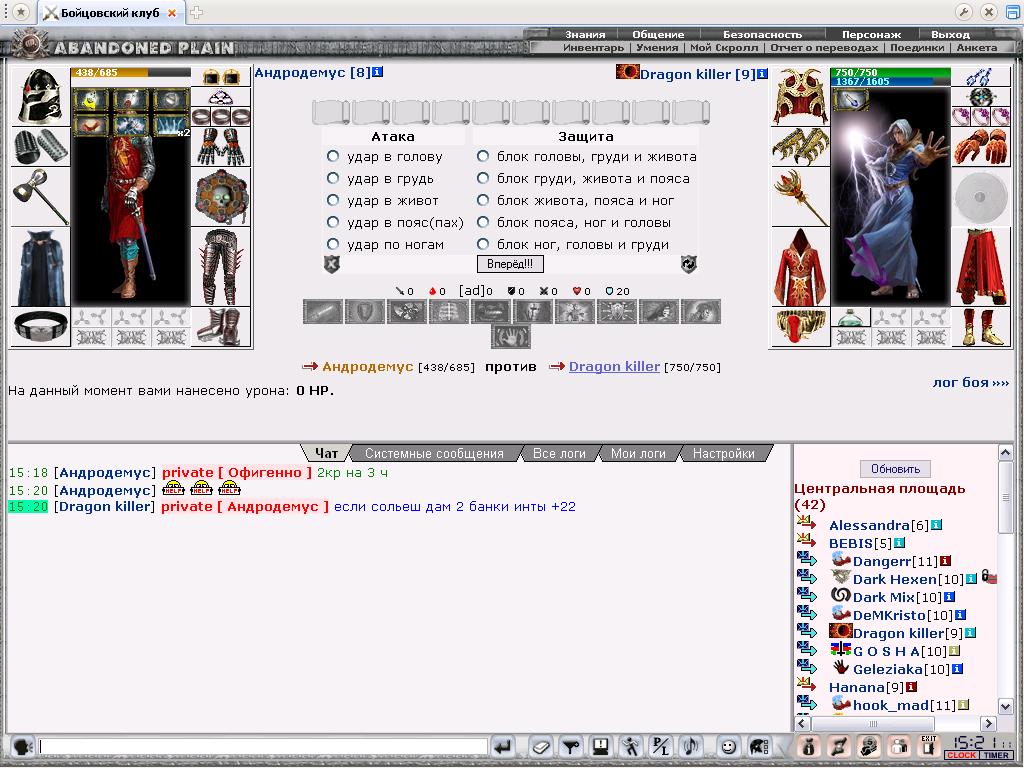Click the red gloves slot of Dragon killer
The image size is (1024, 768).
[x=980, y=147]
